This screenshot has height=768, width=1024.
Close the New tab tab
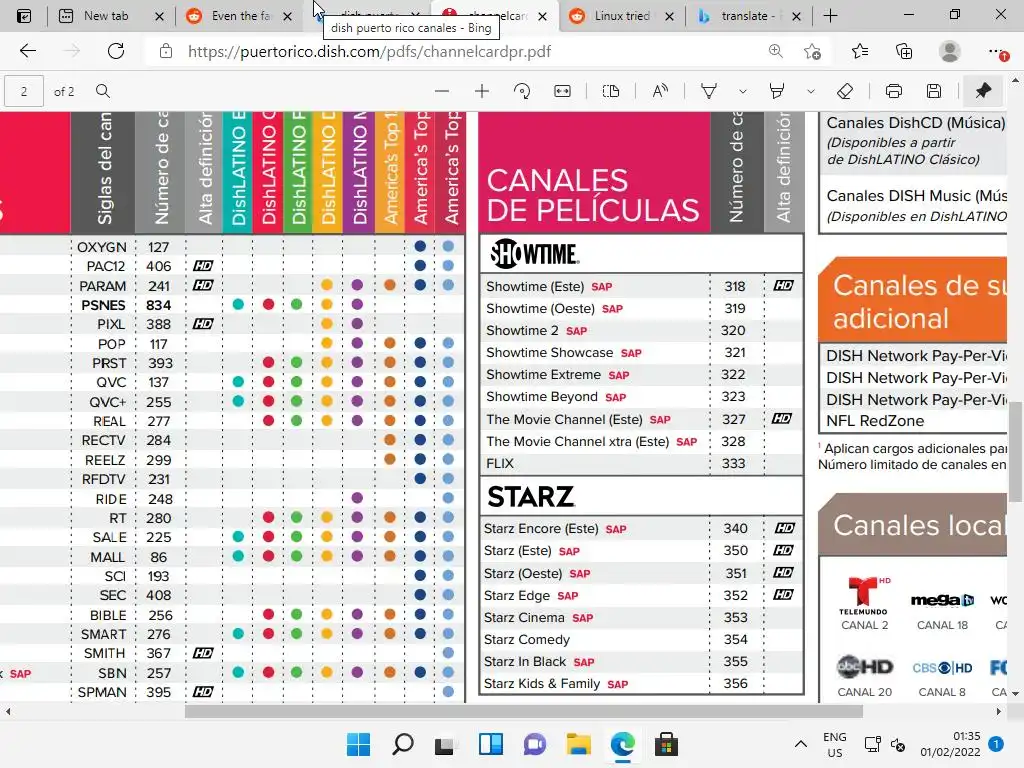(159, 16)
